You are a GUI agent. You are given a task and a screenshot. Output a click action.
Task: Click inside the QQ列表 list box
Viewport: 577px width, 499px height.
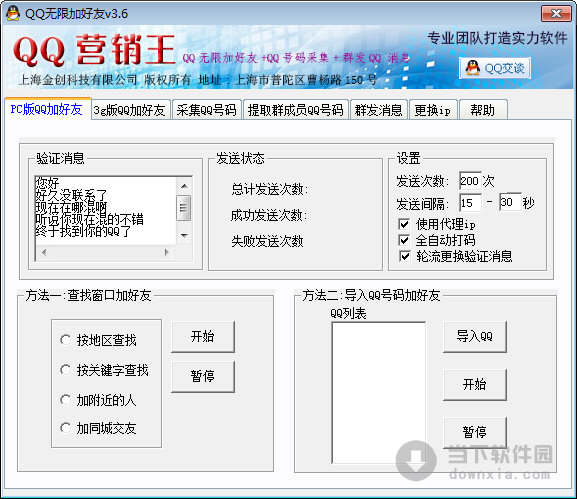point(379,393)
